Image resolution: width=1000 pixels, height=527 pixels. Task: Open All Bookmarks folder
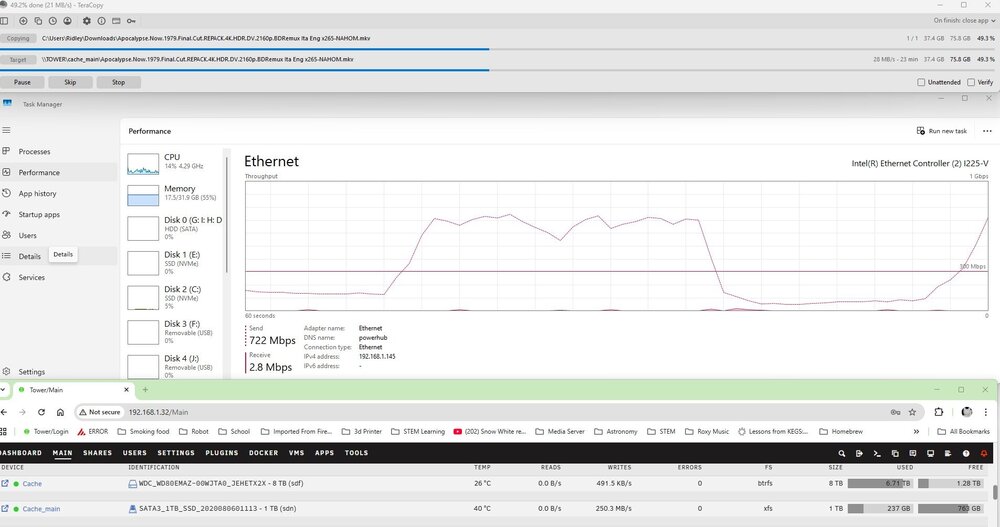pos(963,432)
